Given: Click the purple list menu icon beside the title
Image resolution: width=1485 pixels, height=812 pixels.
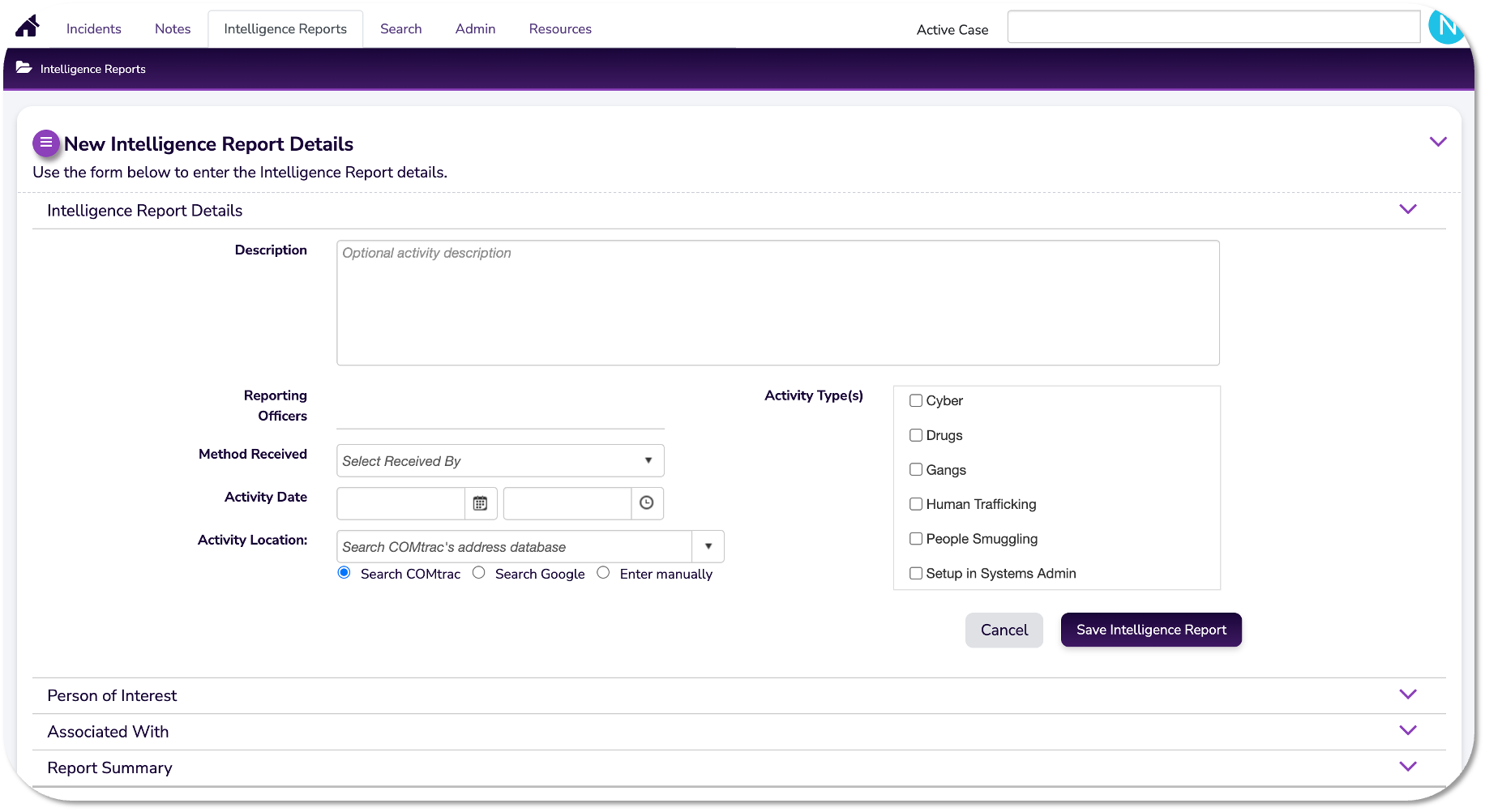Looking at the screenshot, I should pyautogui.click(x=46, y=143).
